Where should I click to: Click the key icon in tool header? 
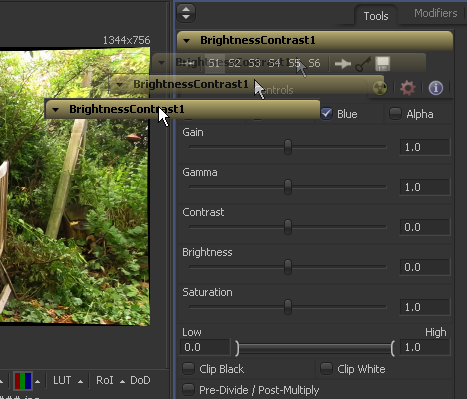363,64
